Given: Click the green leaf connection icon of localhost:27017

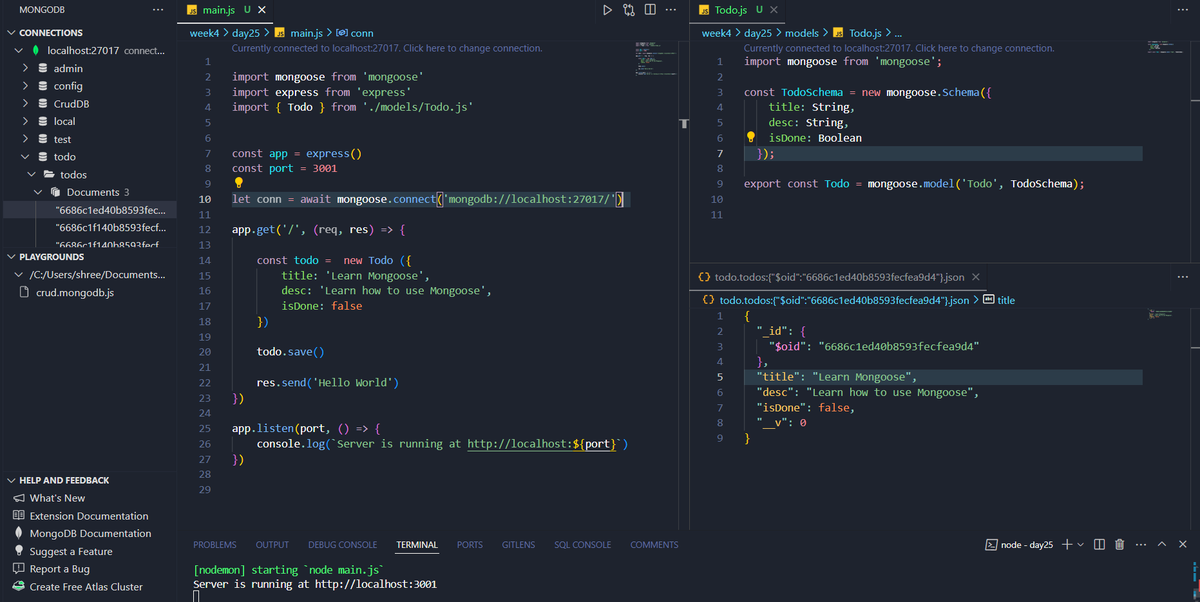Looking at the screenshot, I should (x=36, y=50).
